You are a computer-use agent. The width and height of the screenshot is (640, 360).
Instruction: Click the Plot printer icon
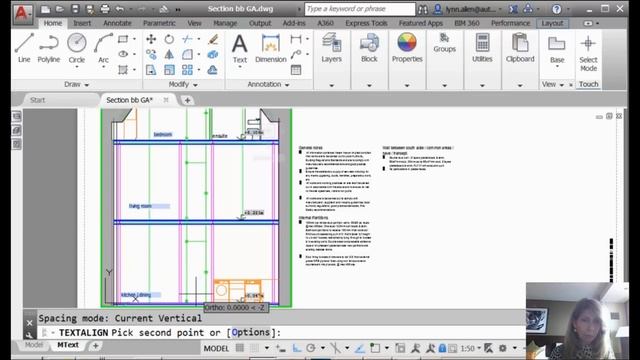[105, 9]
